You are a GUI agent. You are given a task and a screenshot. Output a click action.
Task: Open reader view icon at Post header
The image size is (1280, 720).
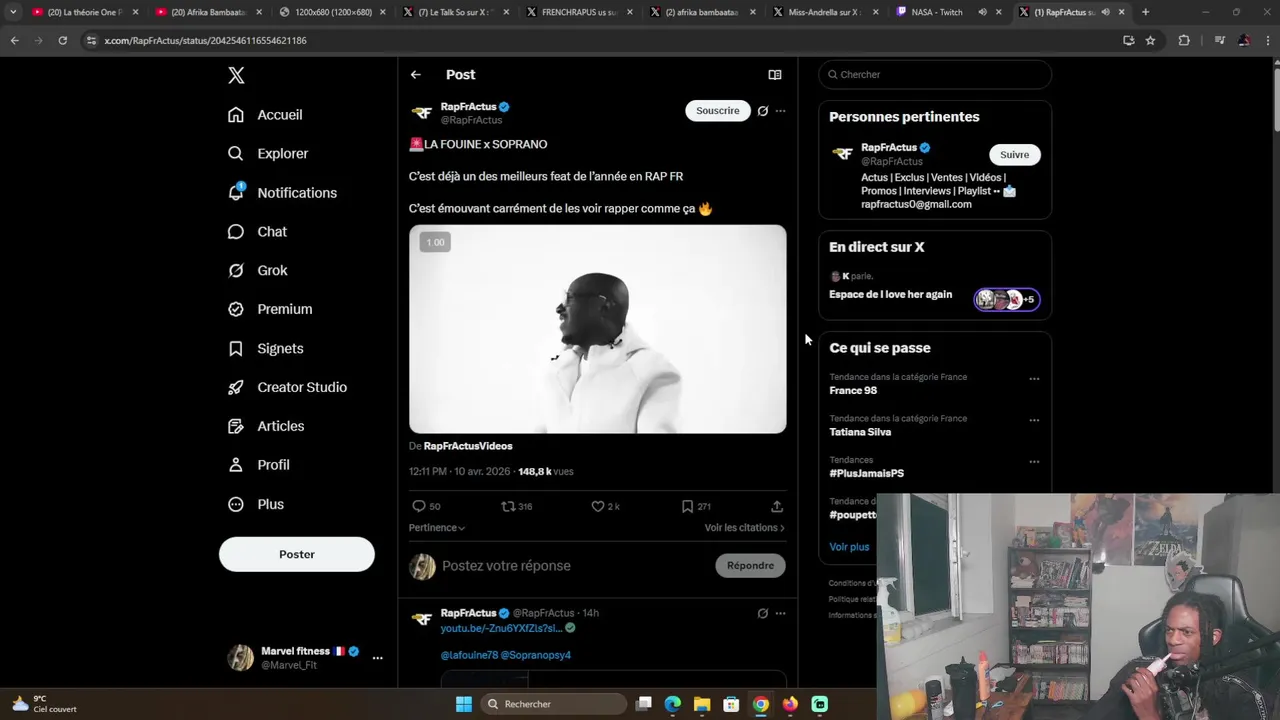point(775,75)
